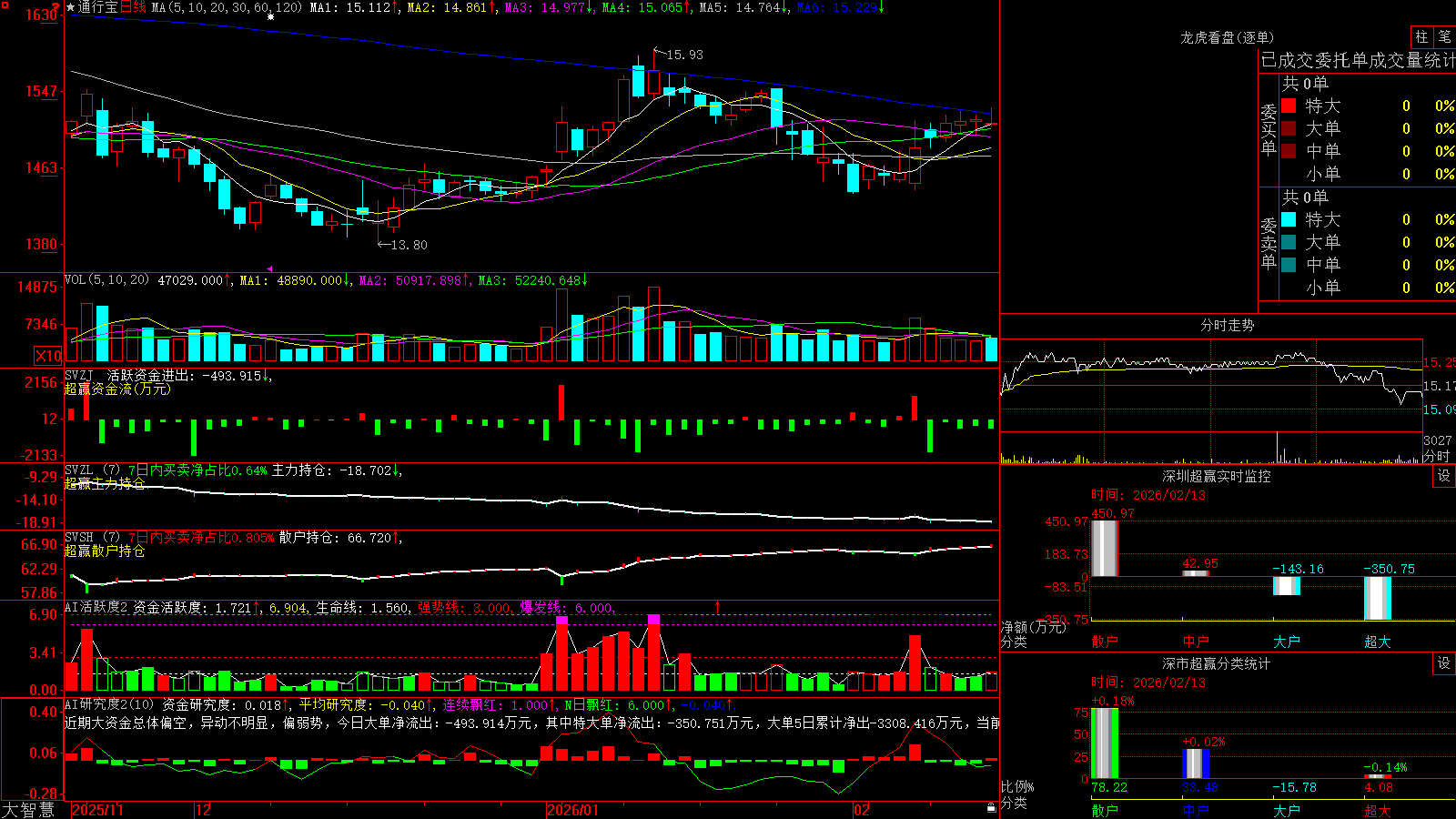This screenshot has height=819, width=1456.
Task: Click the 15.93 high price annotation
Action: [x=684, y=55]
